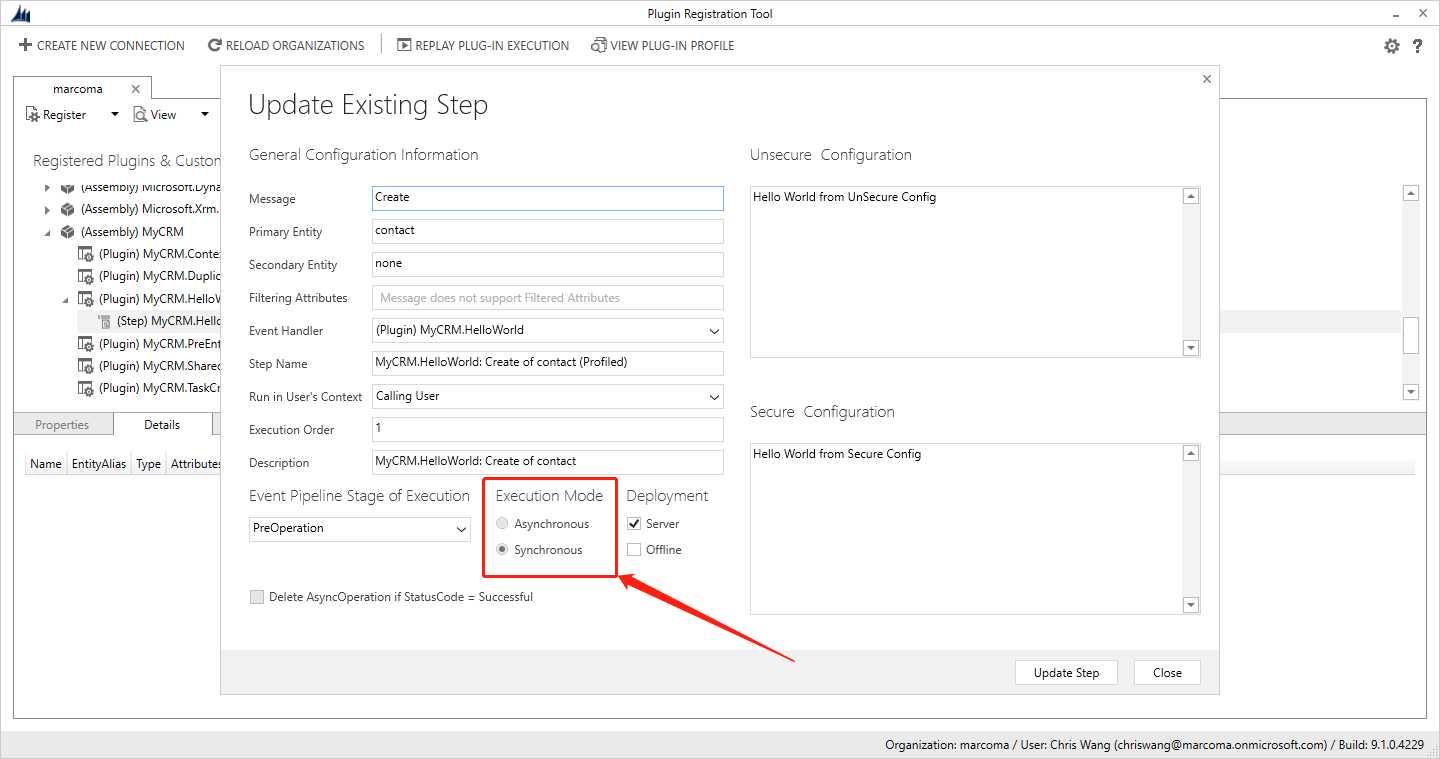The image size is (1440, 759).
Task: Click View Plug-in Profile menu item
Action: point(662,45)
